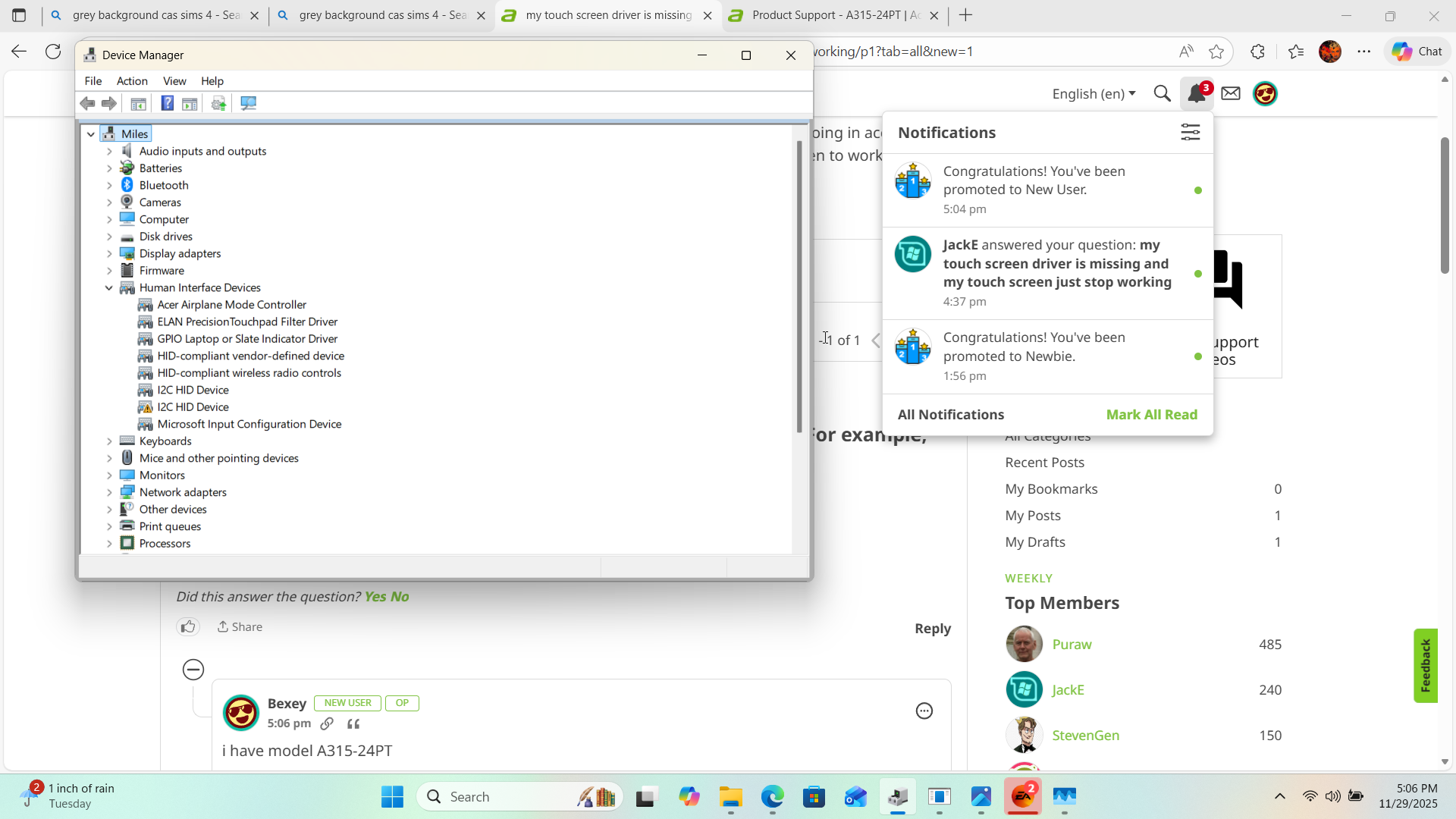The width and height of the screenshot is (1456, 819).
Task: Click Show/Hide Console Tree toolbar icon
Action: pos(138,104)
